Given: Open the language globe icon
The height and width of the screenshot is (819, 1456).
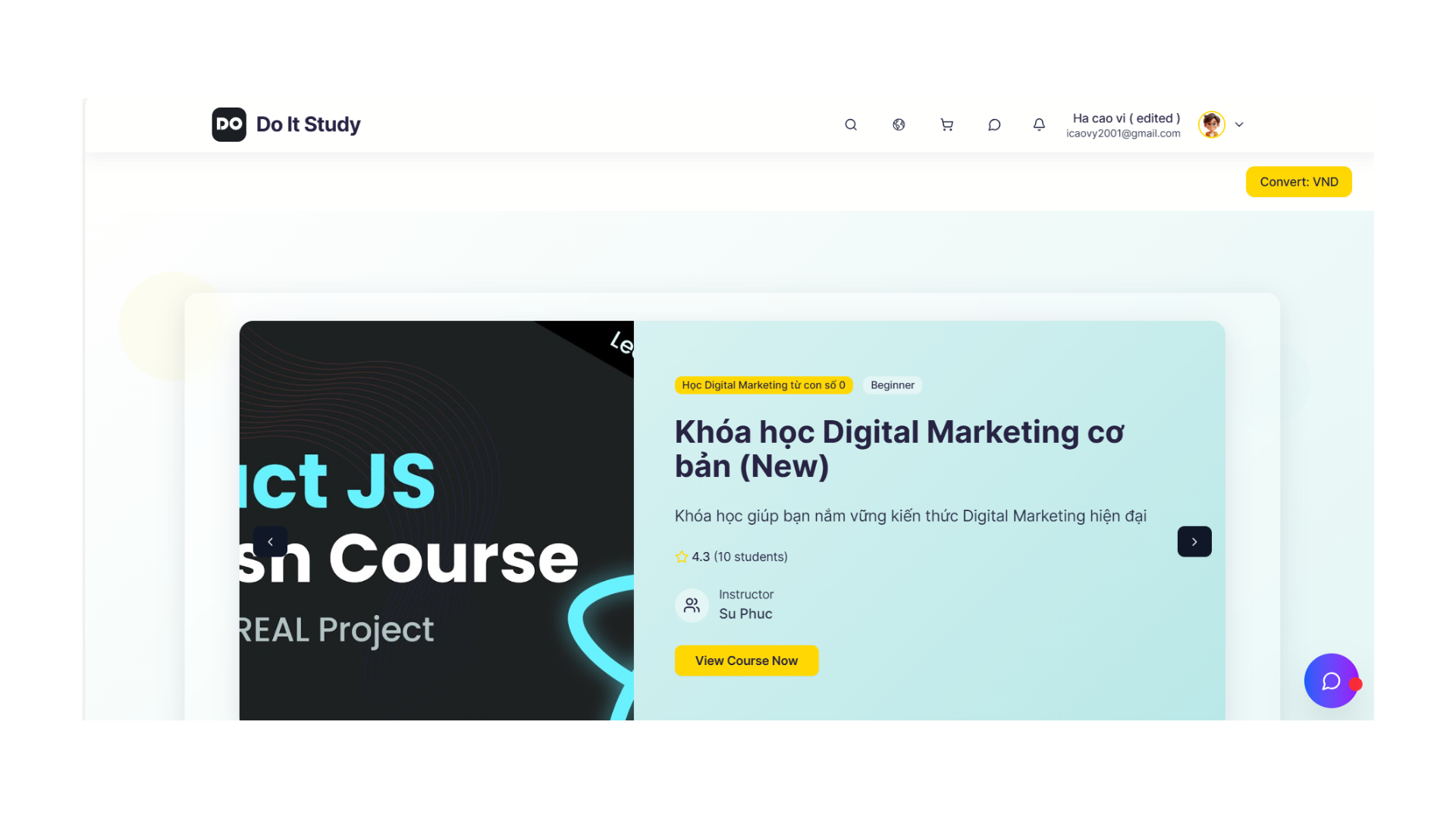Looking at the screenshot, I should (x=899, y=124).
